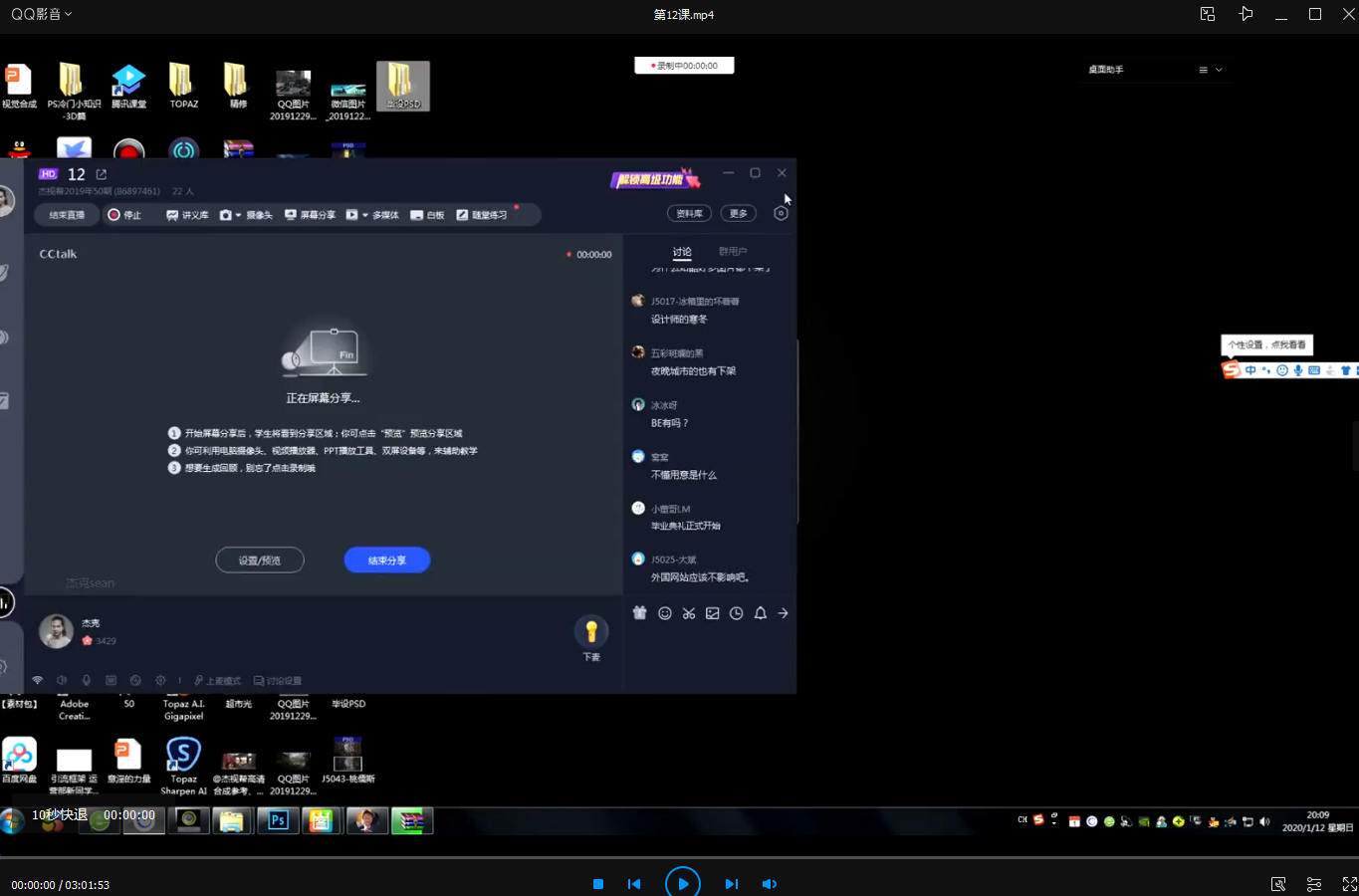Click the stop playback square button
Viewport: 1359px width, 896px height.
pos(598,884)
